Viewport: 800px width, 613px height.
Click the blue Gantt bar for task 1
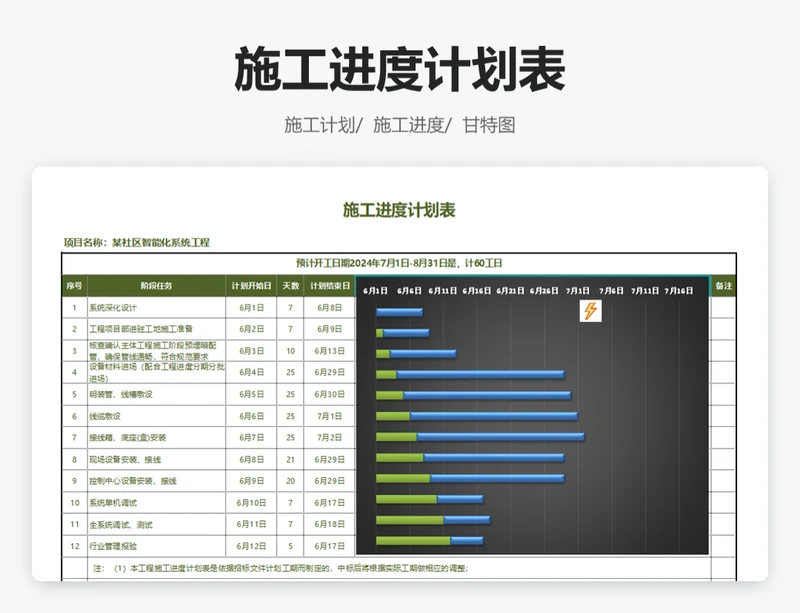point(399,312)
